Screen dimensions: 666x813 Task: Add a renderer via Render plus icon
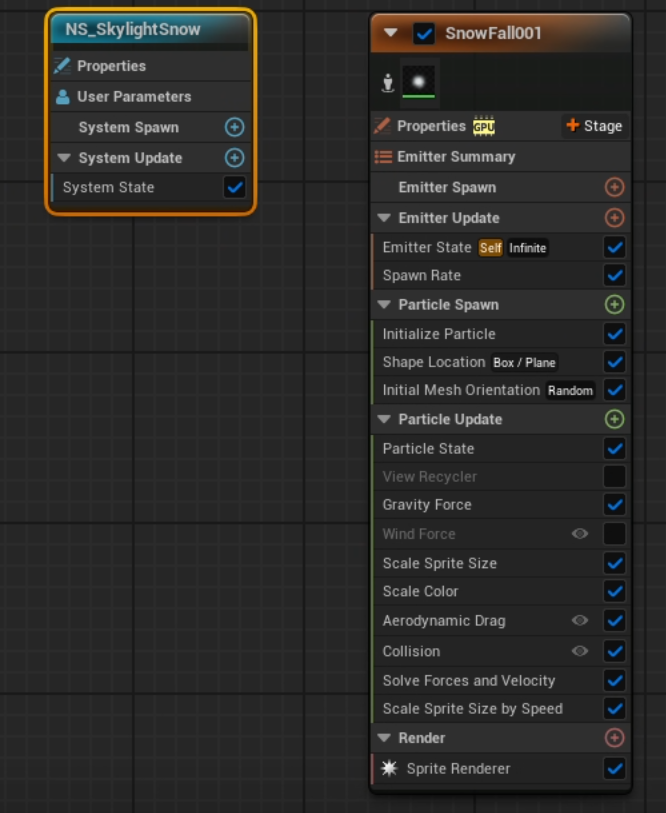614,738
